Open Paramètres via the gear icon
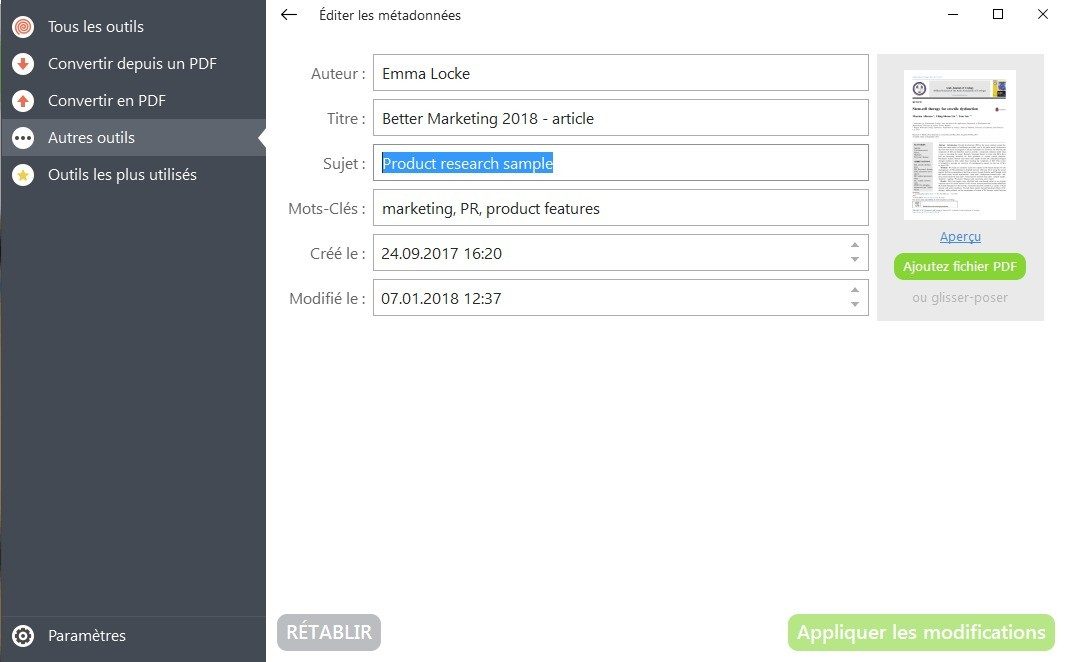 pos(23,635)
